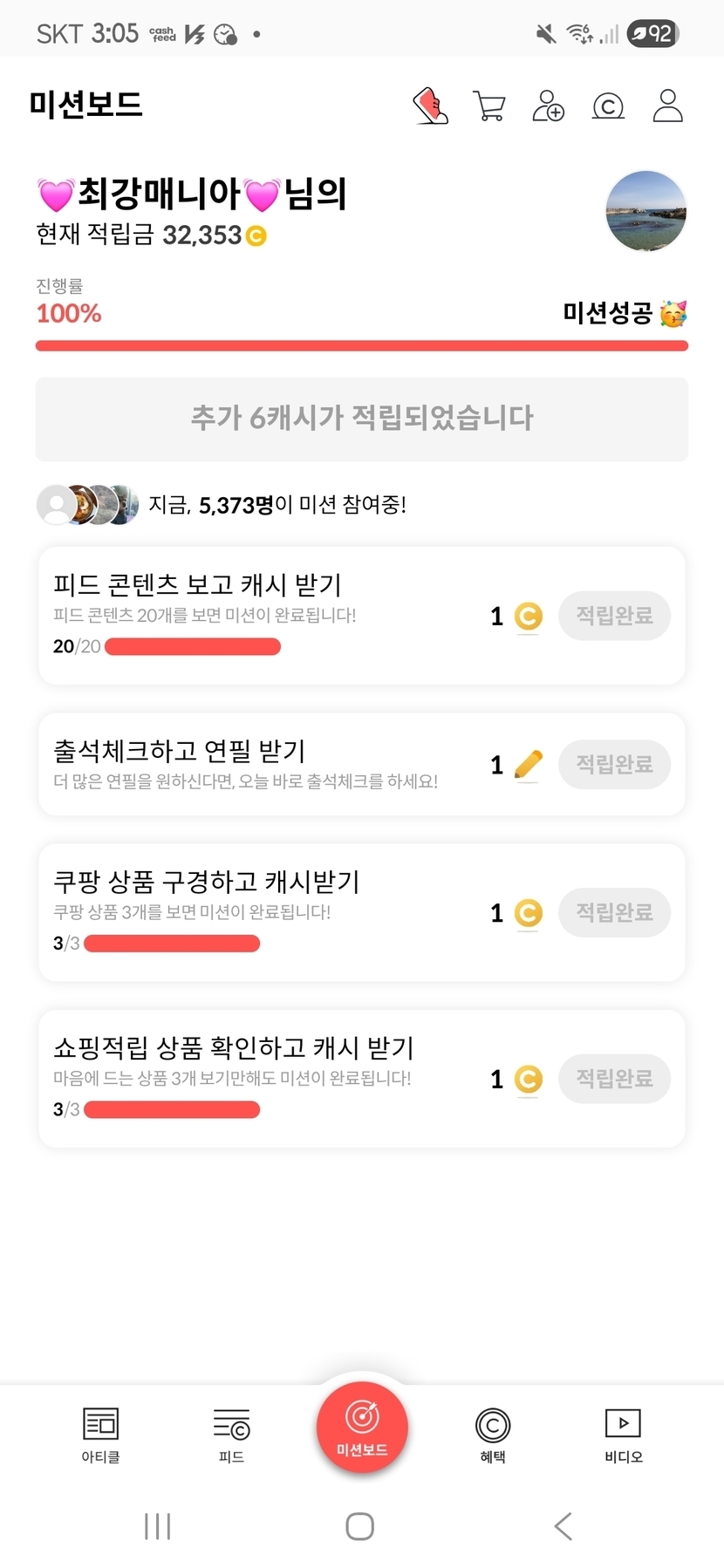Screen dimensions: 724x1568
Task: Tap the round seaside profile photo
Action: pos(645,211)
